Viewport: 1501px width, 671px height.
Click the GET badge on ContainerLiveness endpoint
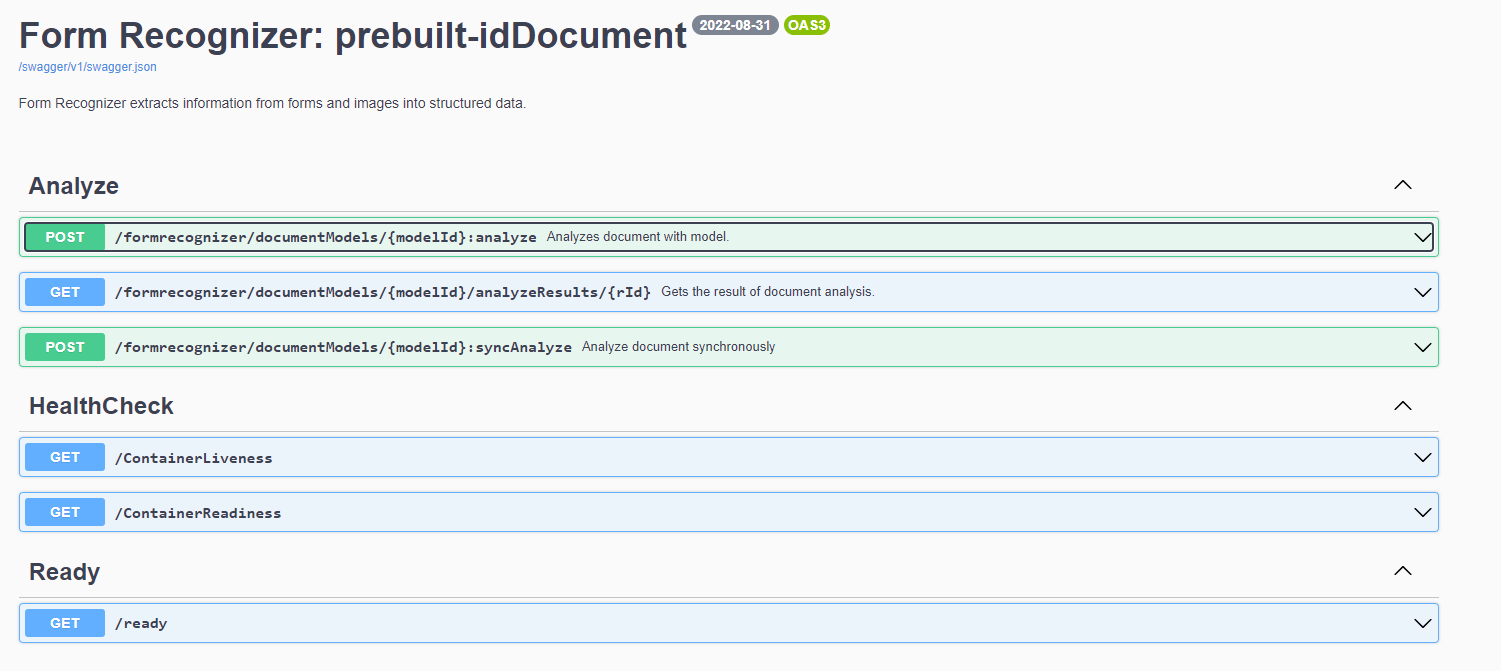point(64,457)
